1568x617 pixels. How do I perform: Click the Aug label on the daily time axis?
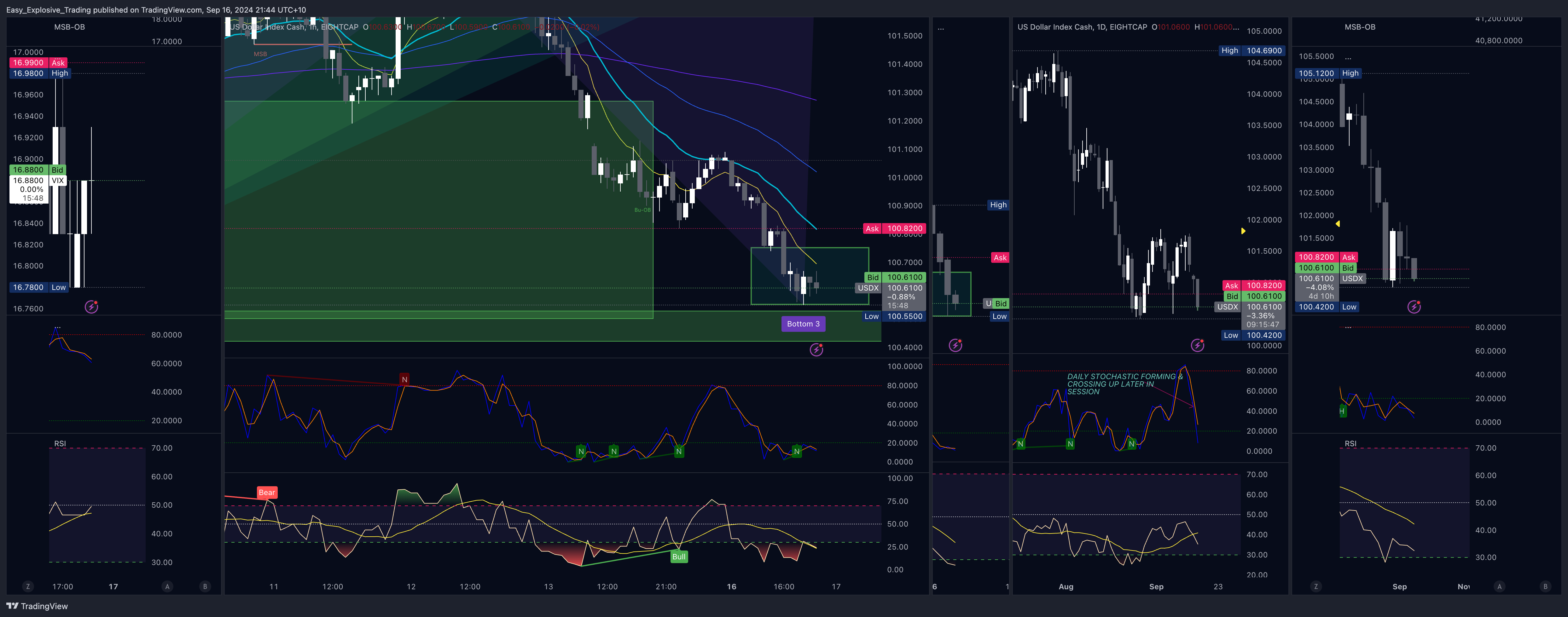tap(1066, 587)
